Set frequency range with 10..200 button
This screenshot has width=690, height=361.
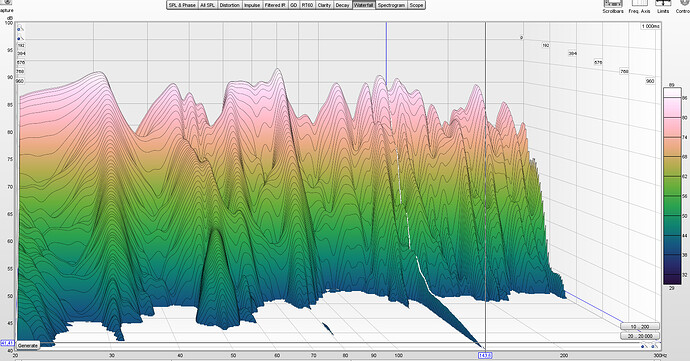click(640, 327)
